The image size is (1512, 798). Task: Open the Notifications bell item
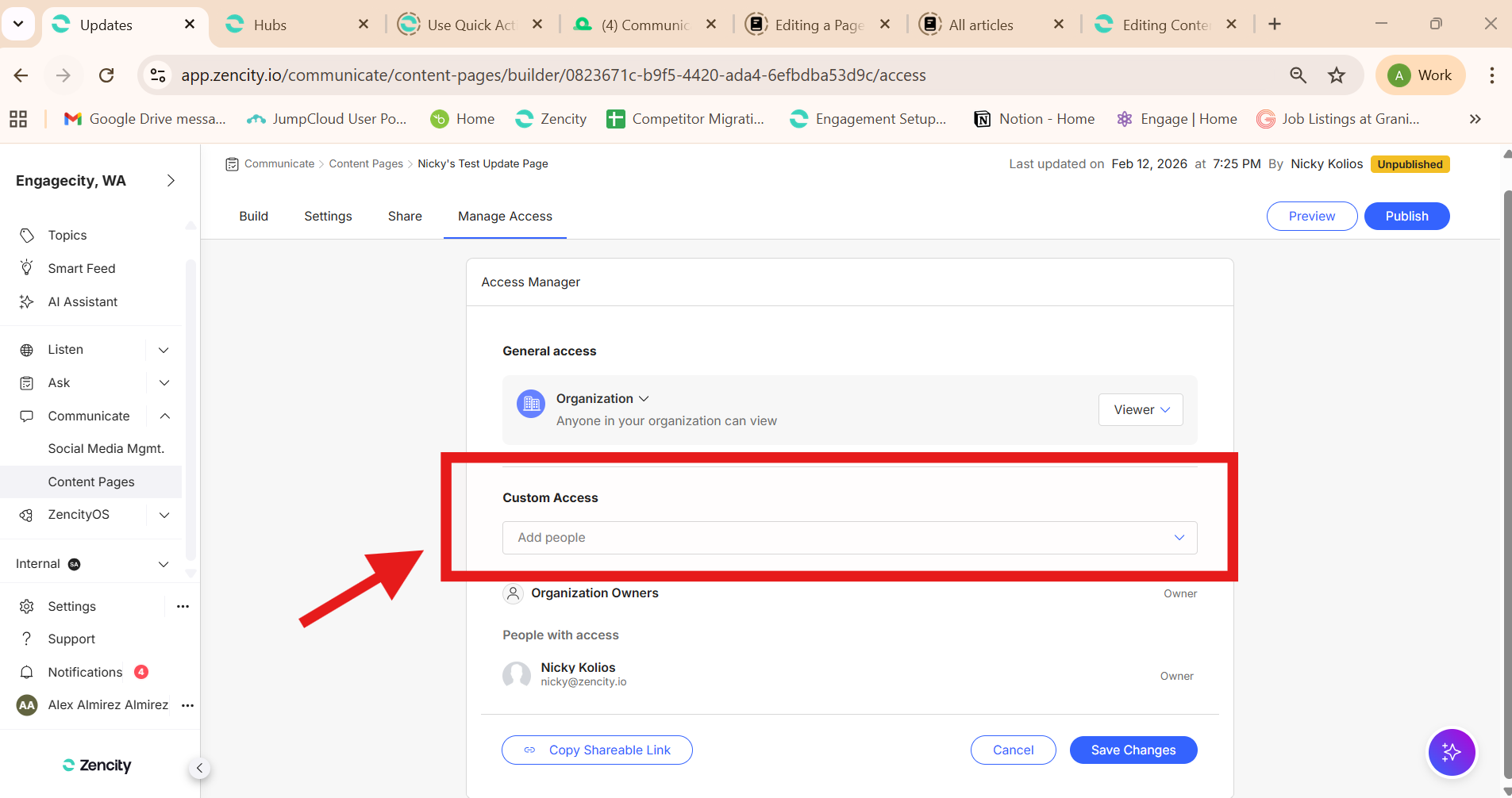pyautogui.click(x=85, y=673)
